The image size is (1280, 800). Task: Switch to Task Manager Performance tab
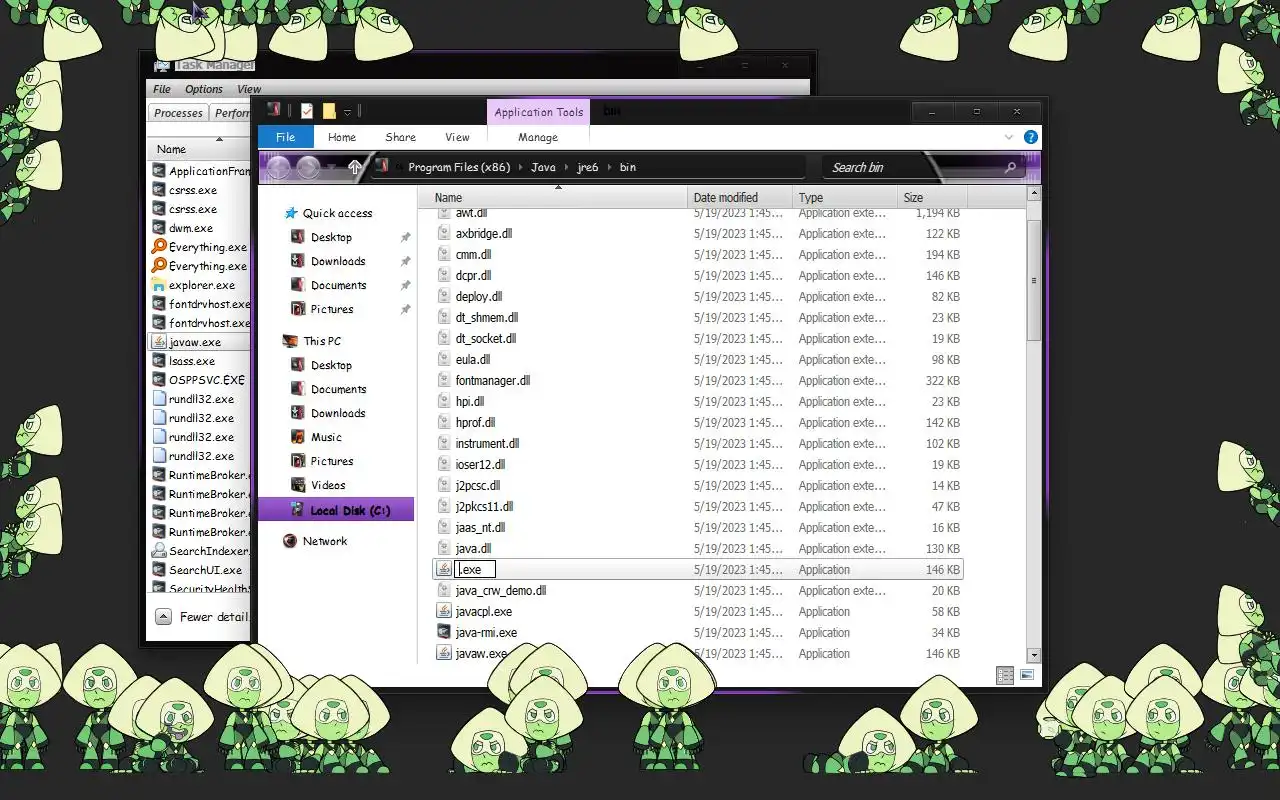point(231,113)
